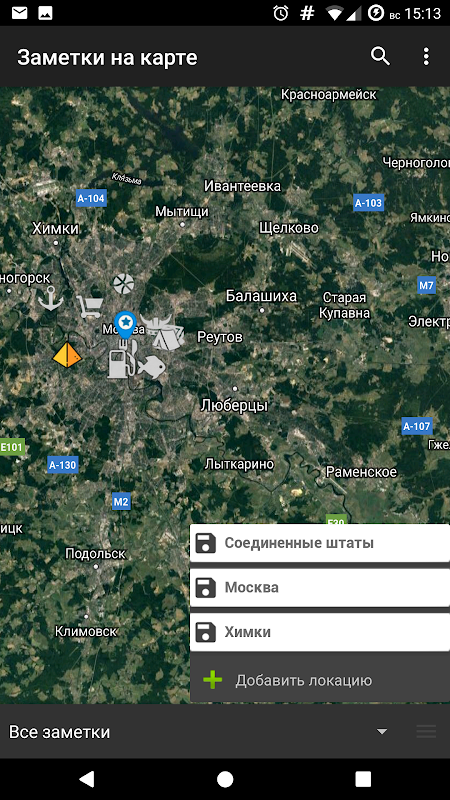This screenshot has height=800, width=450.
Task: Go to saved location Химки
Action: [x=320, y=632]
